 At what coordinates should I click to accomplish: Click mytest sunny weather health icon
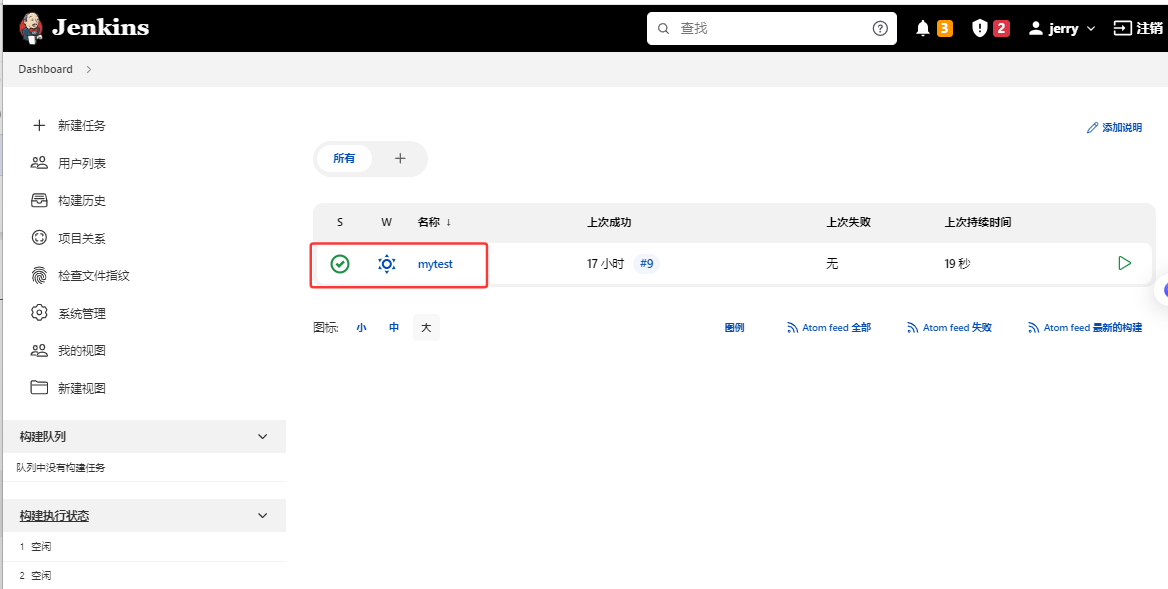pos(386,264)
